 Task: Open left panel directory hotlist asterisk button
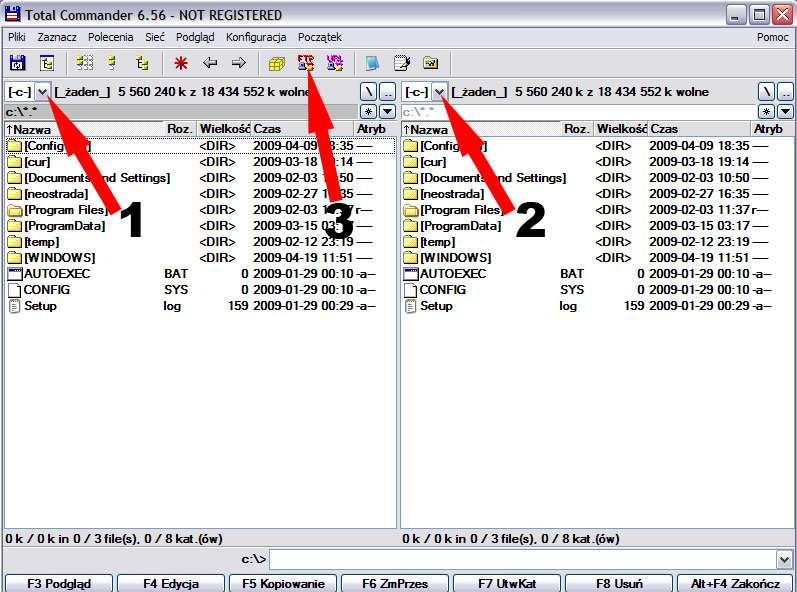368,111
